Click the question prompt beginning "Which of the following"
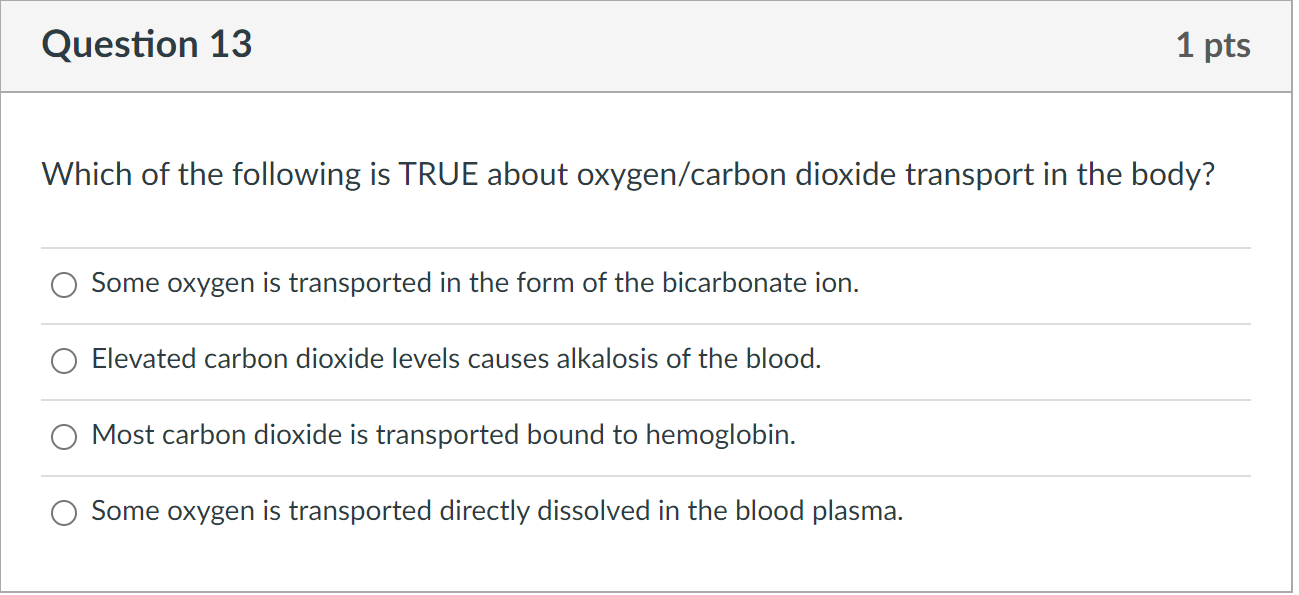Image resolution: width=1299 pixels, height=595 pixels. click(628, 175)
